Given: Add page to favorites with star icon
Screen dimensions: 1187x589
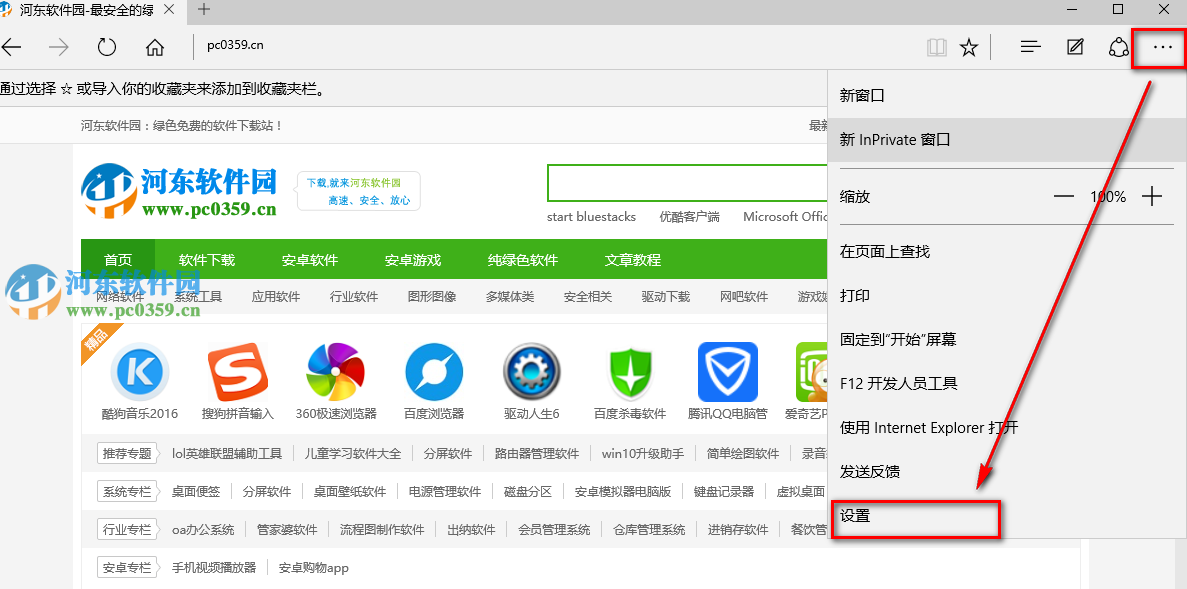Looking at the screenshot, I should point(968,46).
